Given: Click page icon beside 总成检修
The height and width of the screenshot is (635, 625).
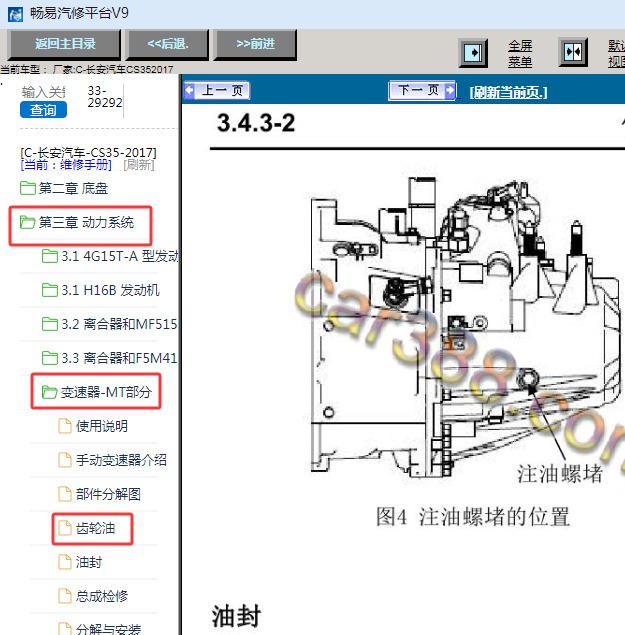Looking at the screenshot, I should 65,596.
